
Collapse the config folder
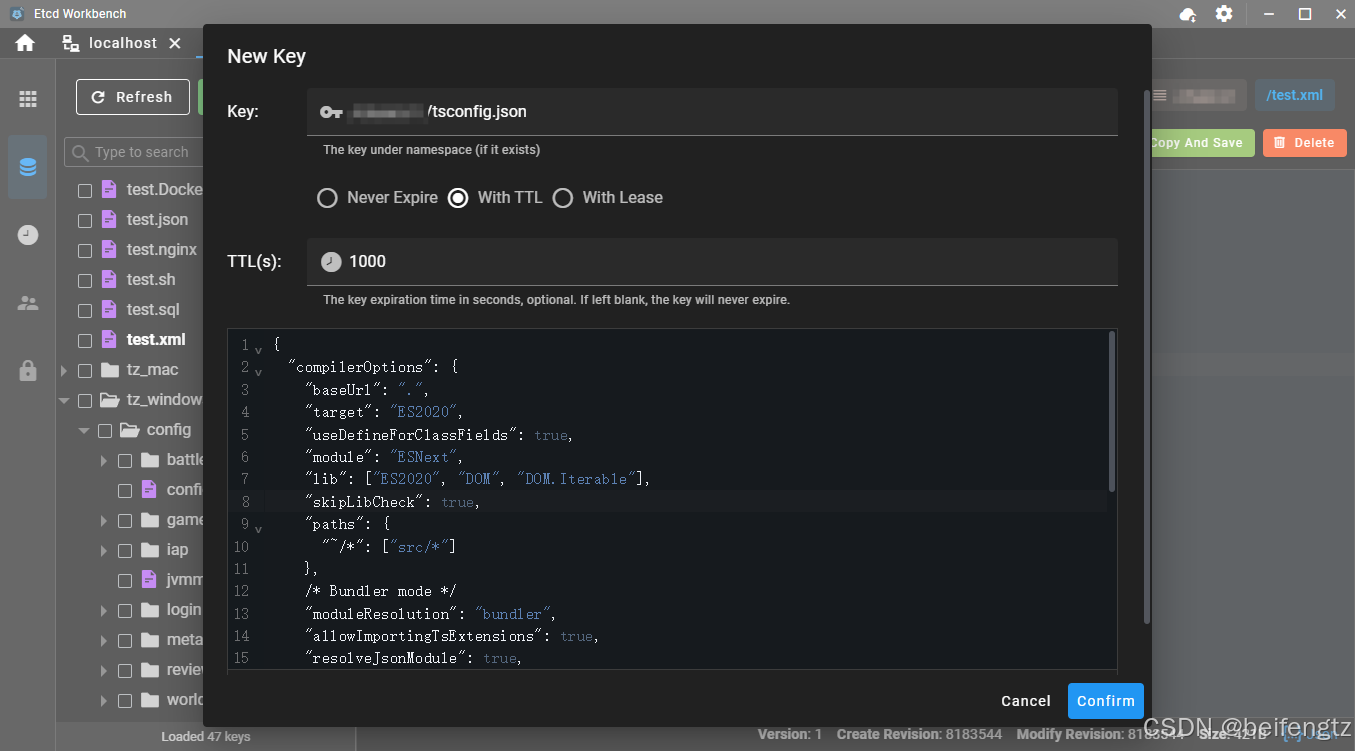[84, 430]
